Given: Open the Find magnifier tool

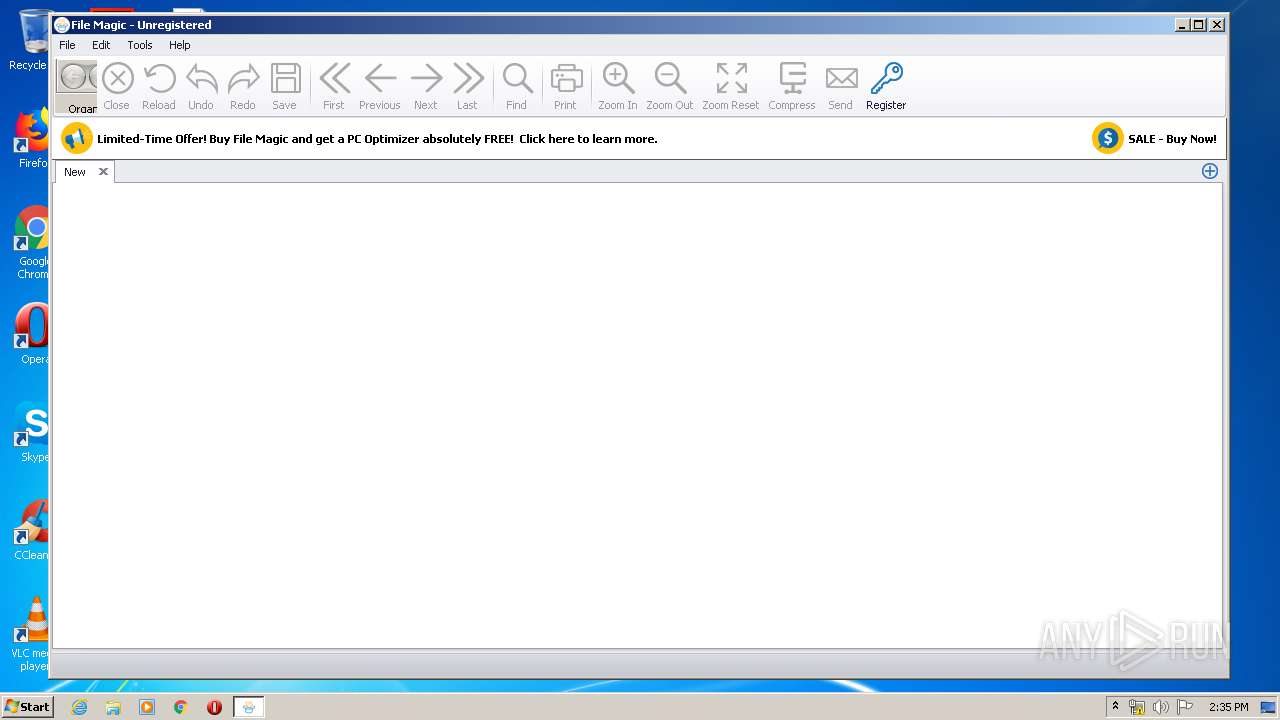Looking at the screenshot, I should [x=517, y=78].
